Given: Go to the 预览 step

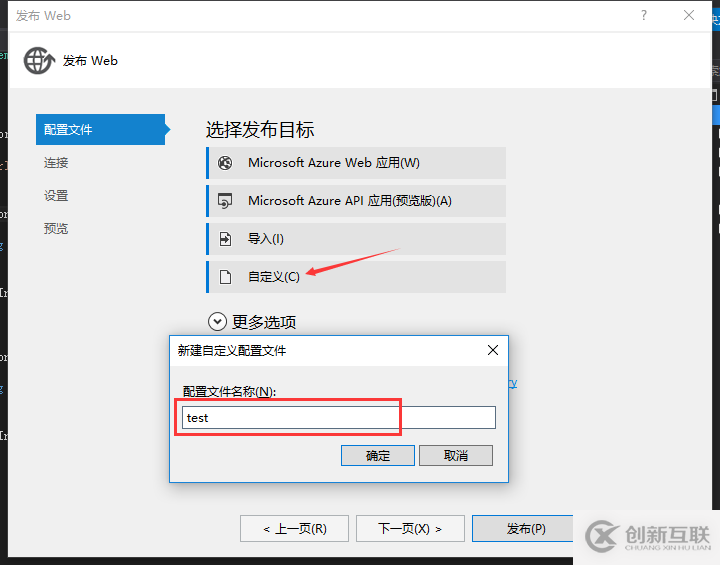Looking at the screenshot, I should coord(56,229).
